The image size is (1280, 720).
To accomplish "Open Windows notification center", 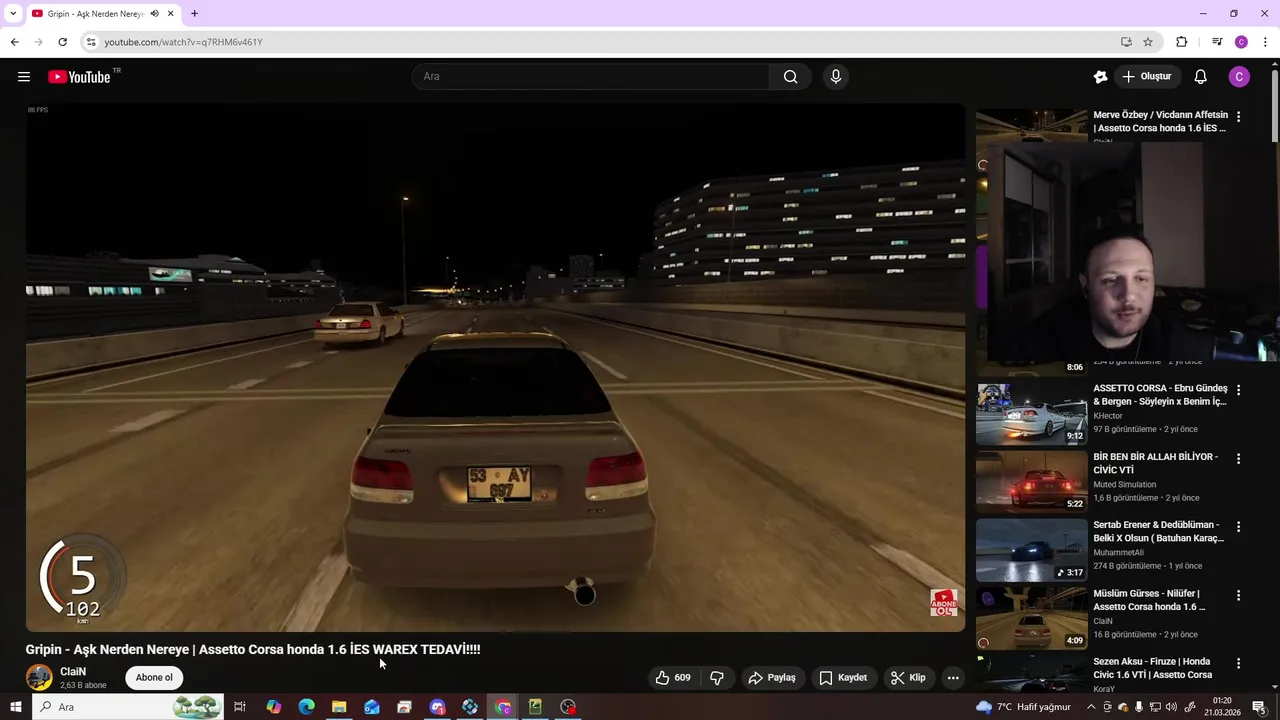I will (1259, 707).
